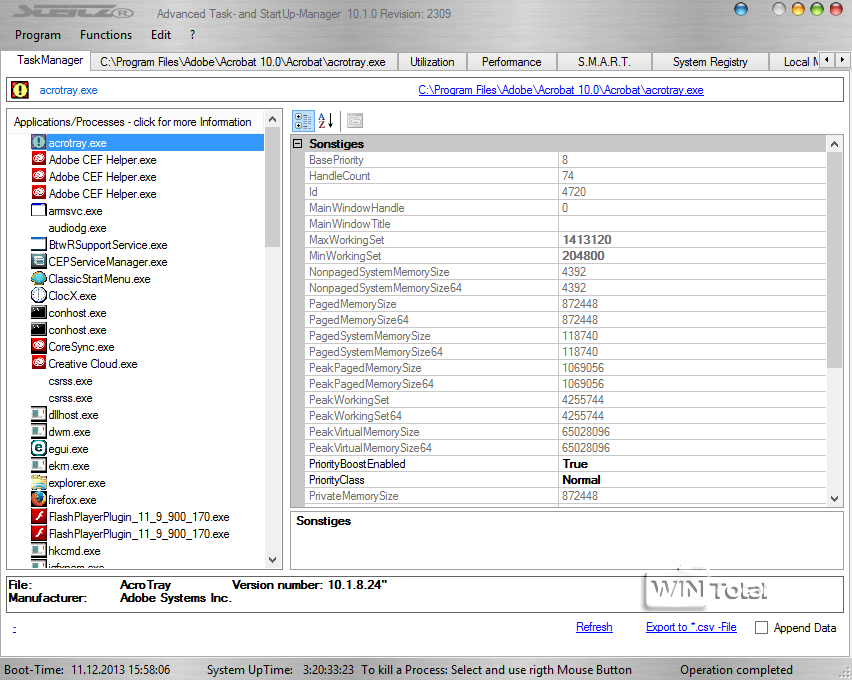Click the Refresh link
This screenshot has width=852, height=680.
point(594,627)
